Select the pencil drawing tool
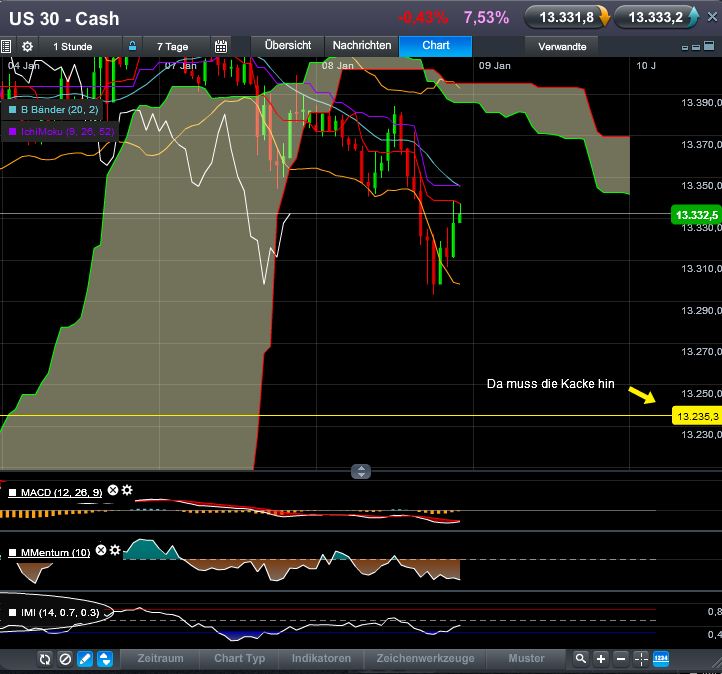The height and width of the screenshot is (674, 722). coord(85,659)
